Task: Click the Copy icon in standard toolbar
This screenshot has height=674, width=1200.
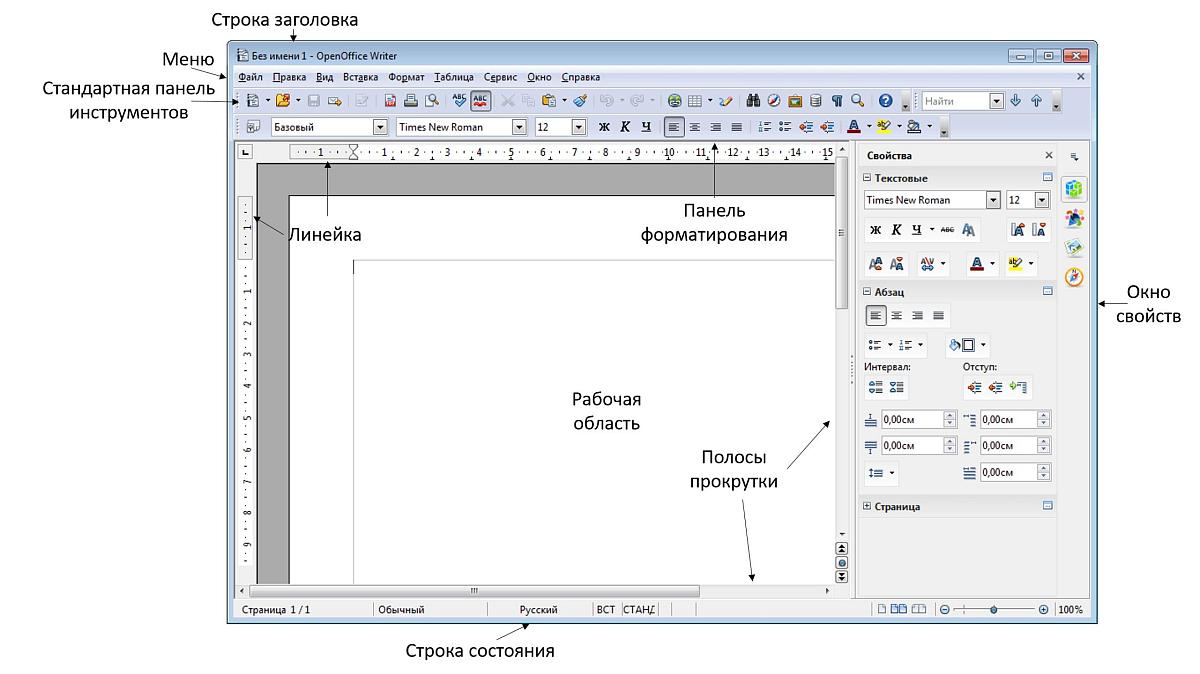Action: coord(528,101)
